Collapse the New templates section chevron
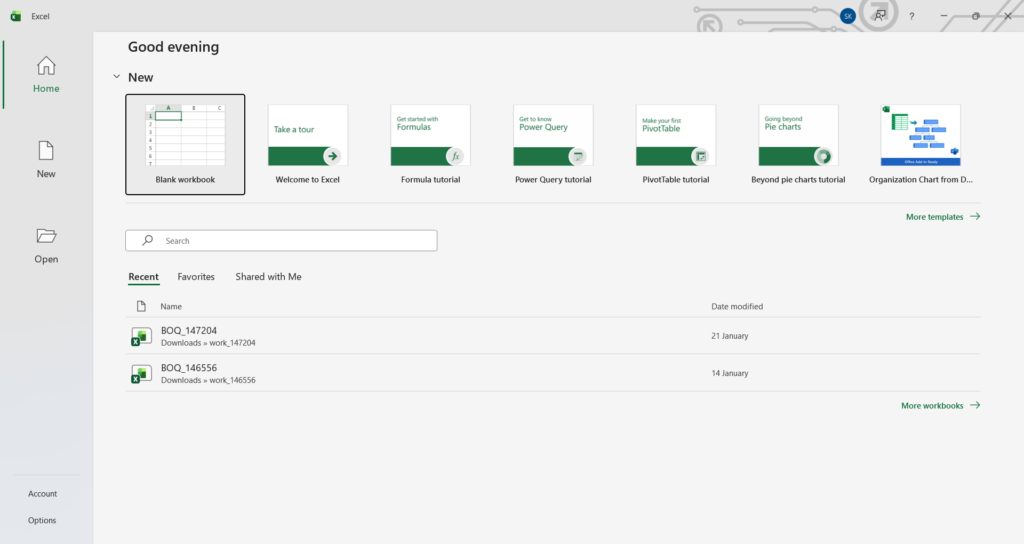Viewport: 1024px width, 544px height. (x=117, y=77)
